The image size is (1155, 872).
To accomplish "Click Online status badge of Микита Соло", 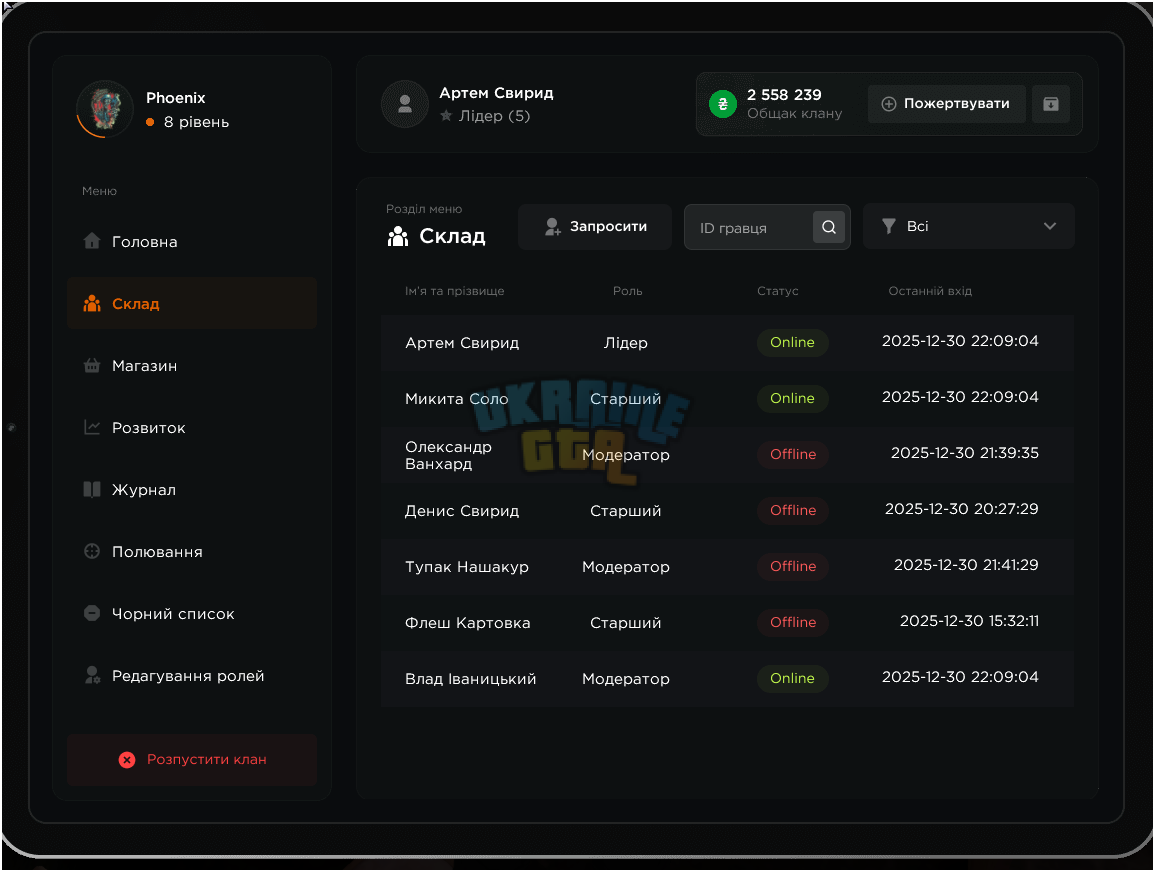I will [793, 398].
